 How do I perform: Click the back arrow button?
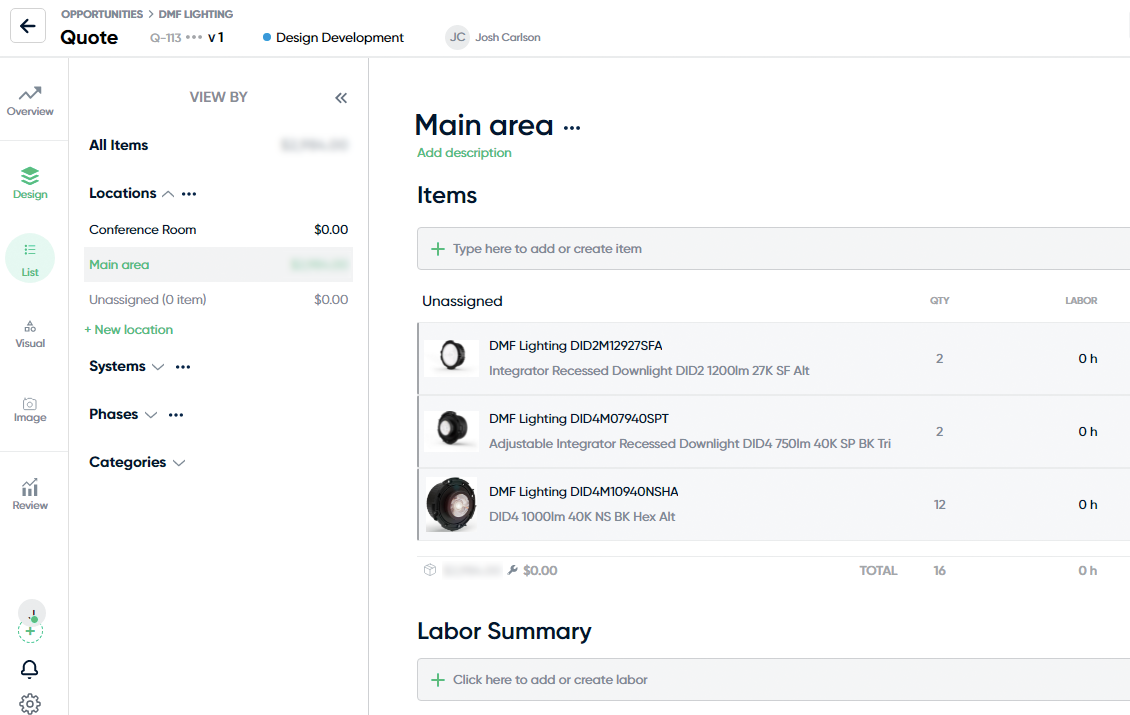(28, 26)
